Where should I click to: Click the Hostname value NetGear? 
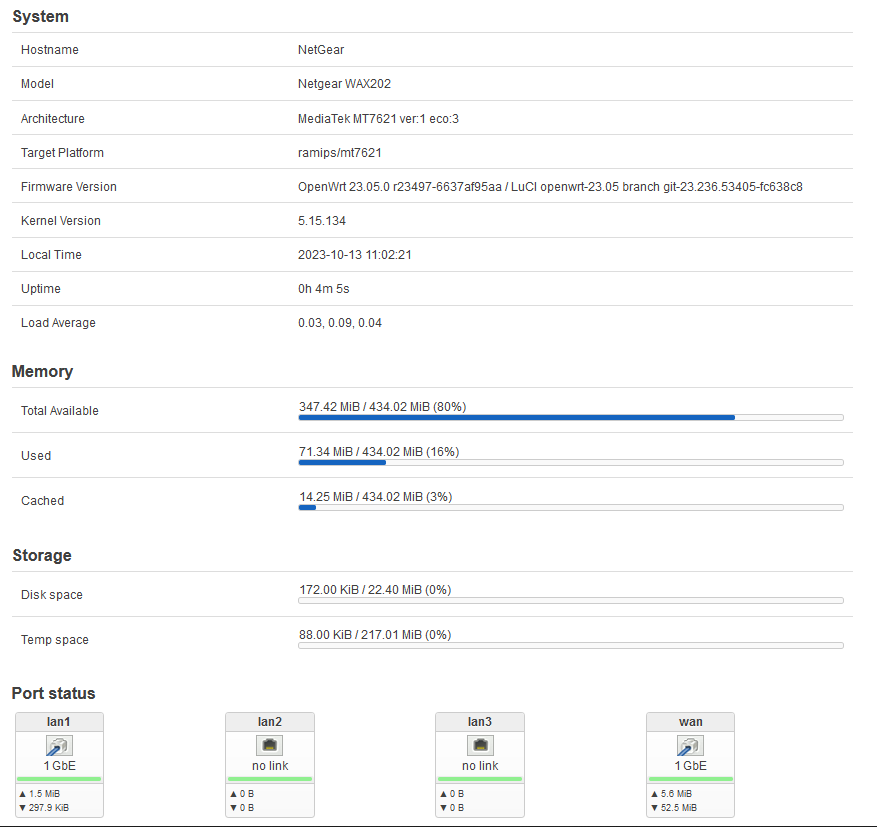click(321, 50)
